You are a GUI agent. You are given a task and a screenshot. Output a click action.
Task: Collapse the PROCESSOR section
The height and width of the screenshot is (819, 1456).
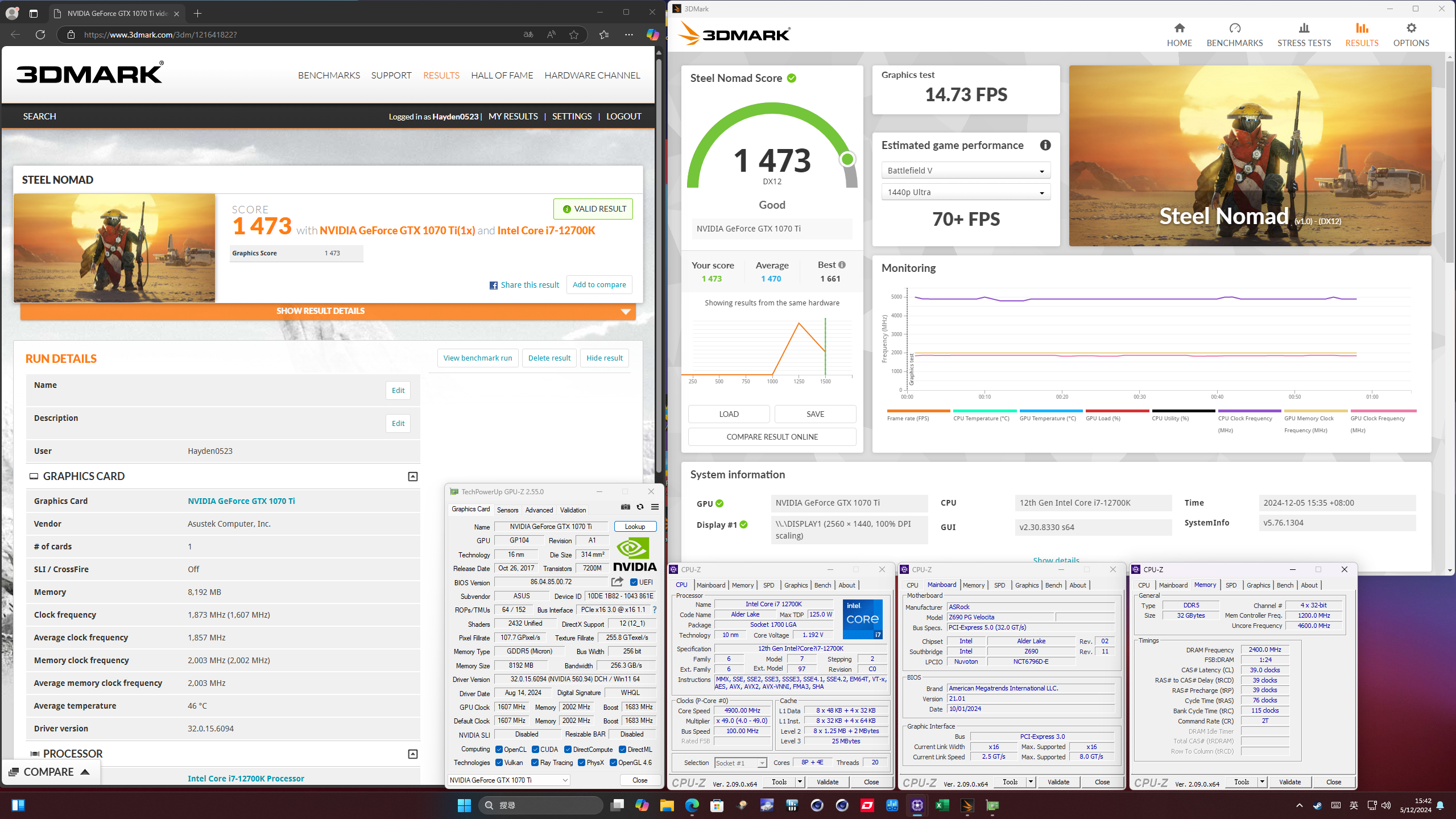tap(413, 754)
